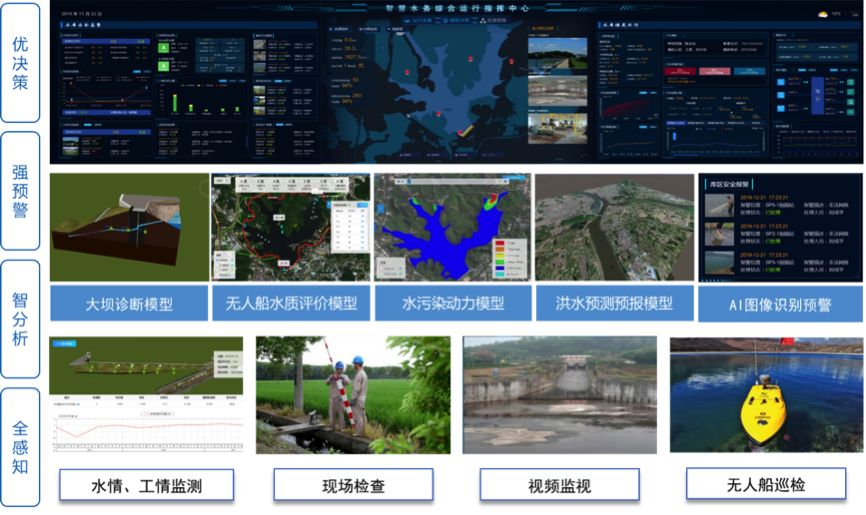Click the yellow unmanned boat photo

coord(765,395)
